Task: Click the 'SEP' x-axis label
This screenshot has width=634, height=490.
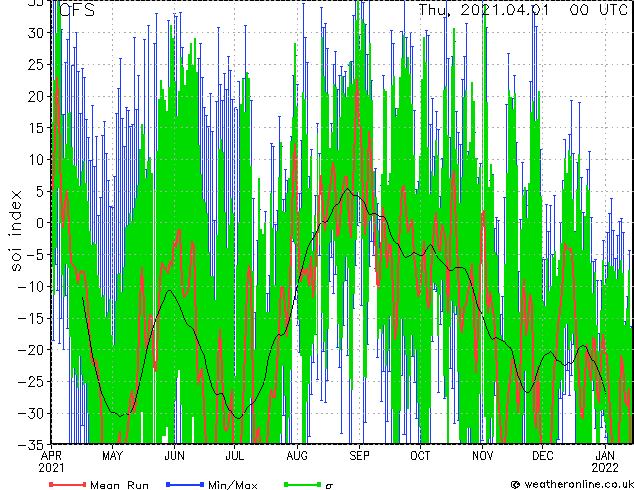Action: click(x=359, y=456)
